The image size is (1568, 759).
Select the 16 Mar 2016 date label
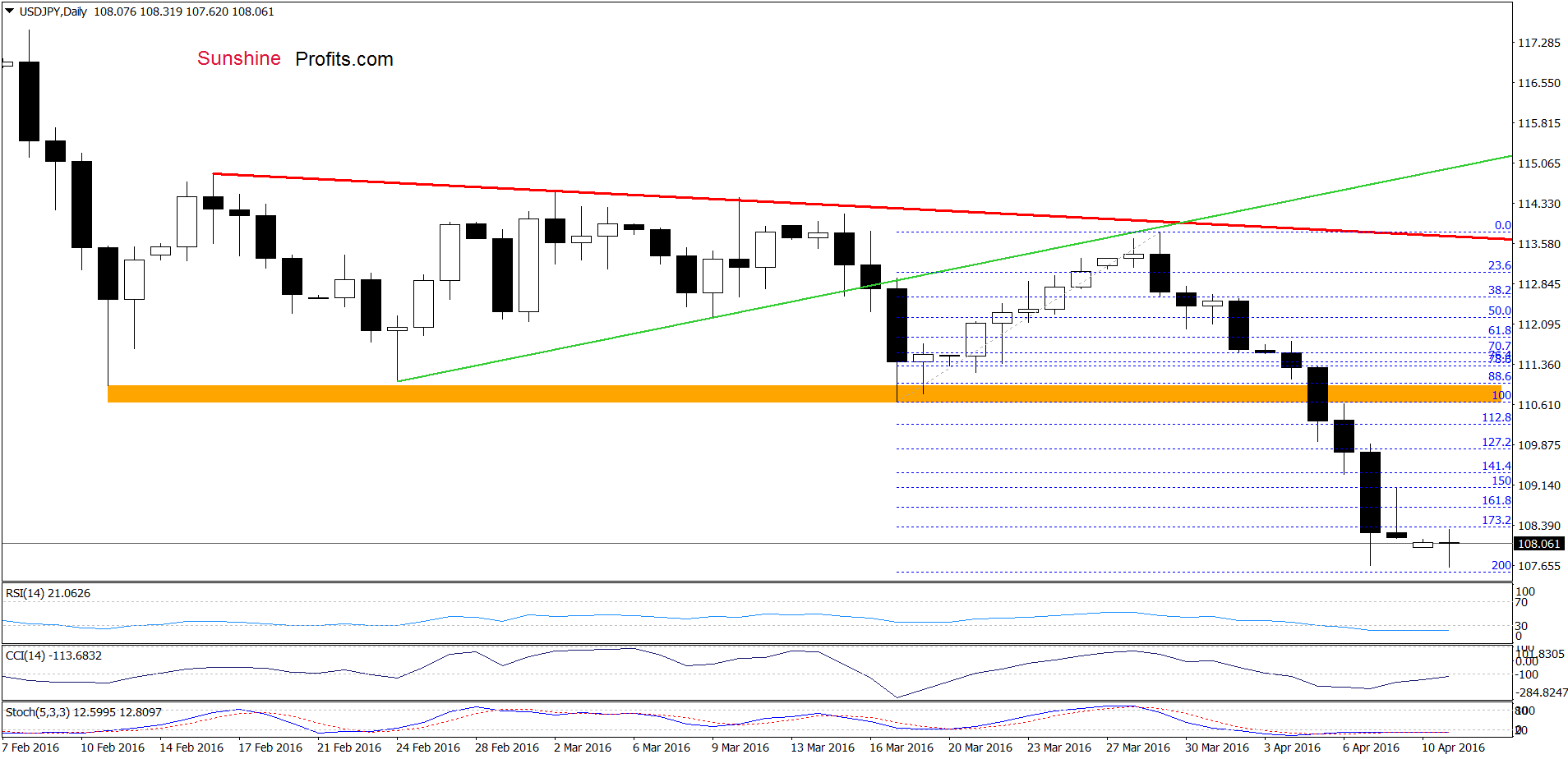click(902, 747)
